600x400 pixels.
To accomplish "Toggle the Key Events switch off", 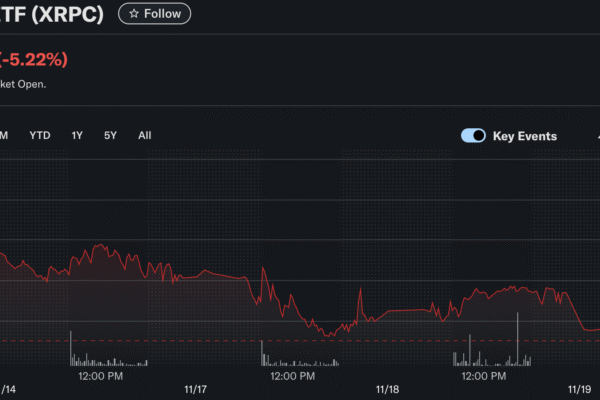I will [x=473, y=136].
